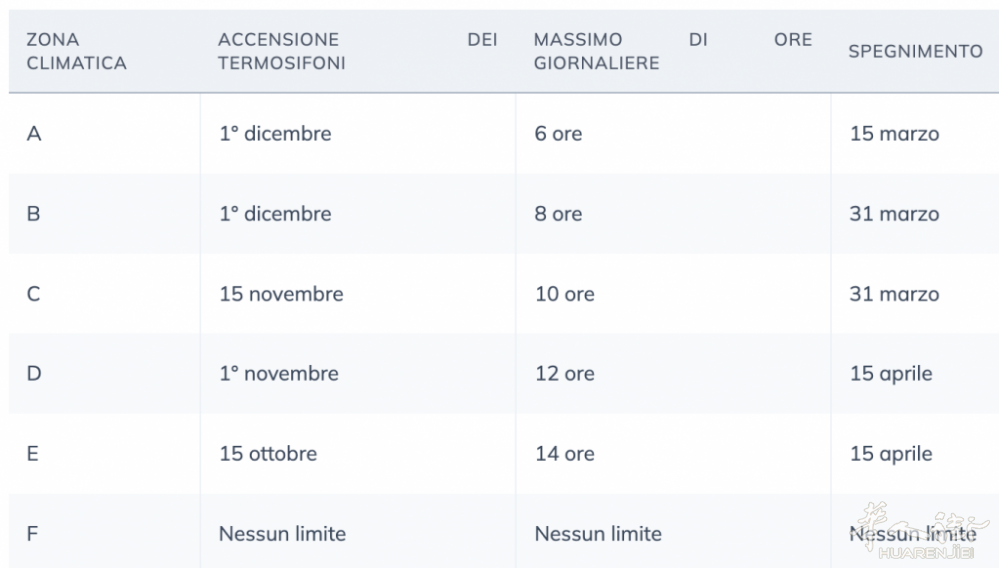This screenshot has height=568, width=999.
Task: Click zone E row label
Action: tap(32, 453)
